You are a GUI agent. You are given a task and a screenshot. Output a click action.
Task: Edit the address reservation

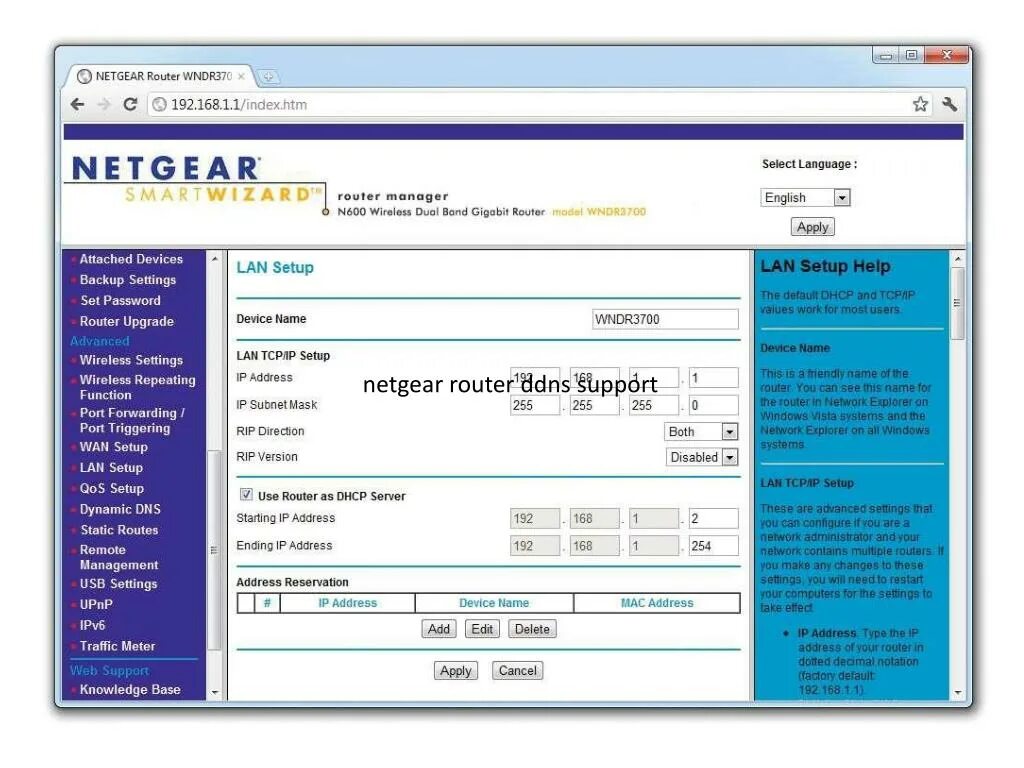(482, 630)
